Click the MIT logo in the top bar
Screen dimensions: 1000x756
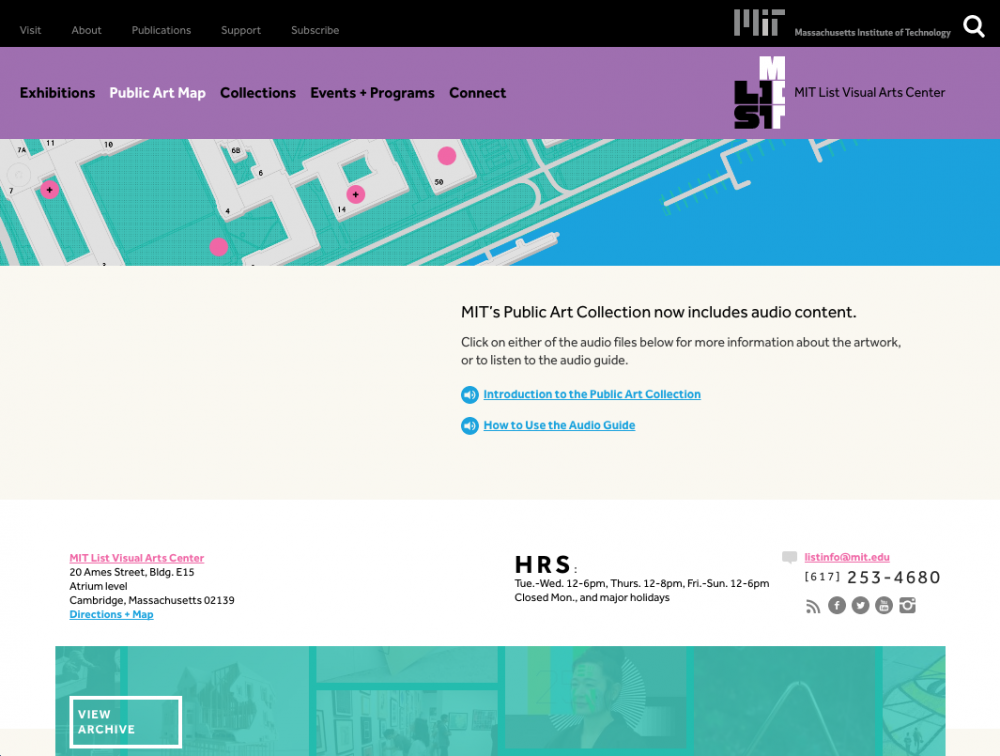(759, 23)
